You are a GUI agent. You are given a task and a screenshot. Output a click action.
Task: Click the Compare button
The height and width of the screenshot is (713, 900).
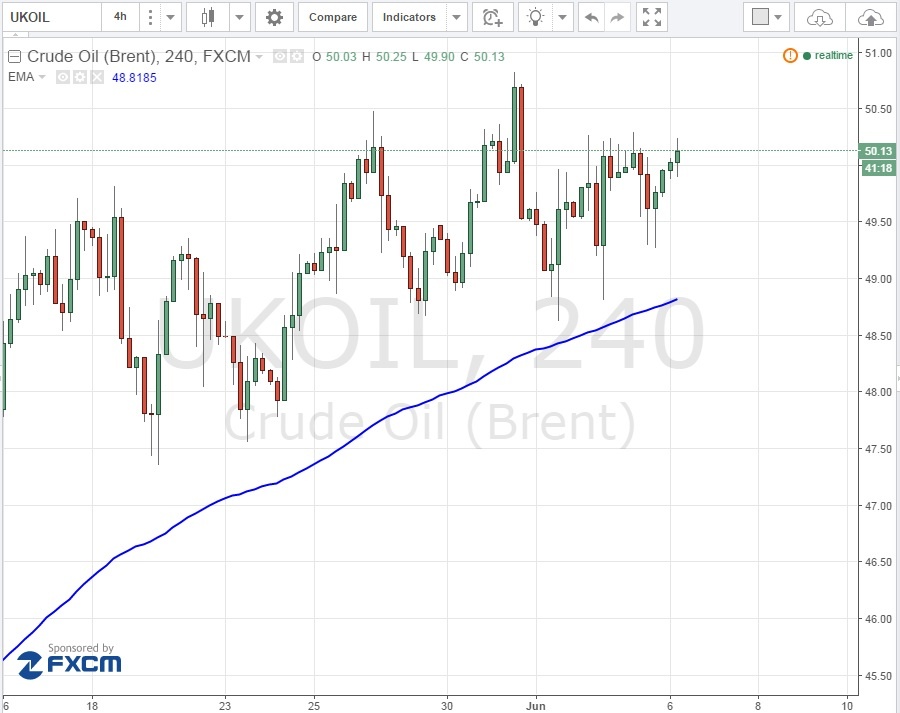[x=333, y=17]
